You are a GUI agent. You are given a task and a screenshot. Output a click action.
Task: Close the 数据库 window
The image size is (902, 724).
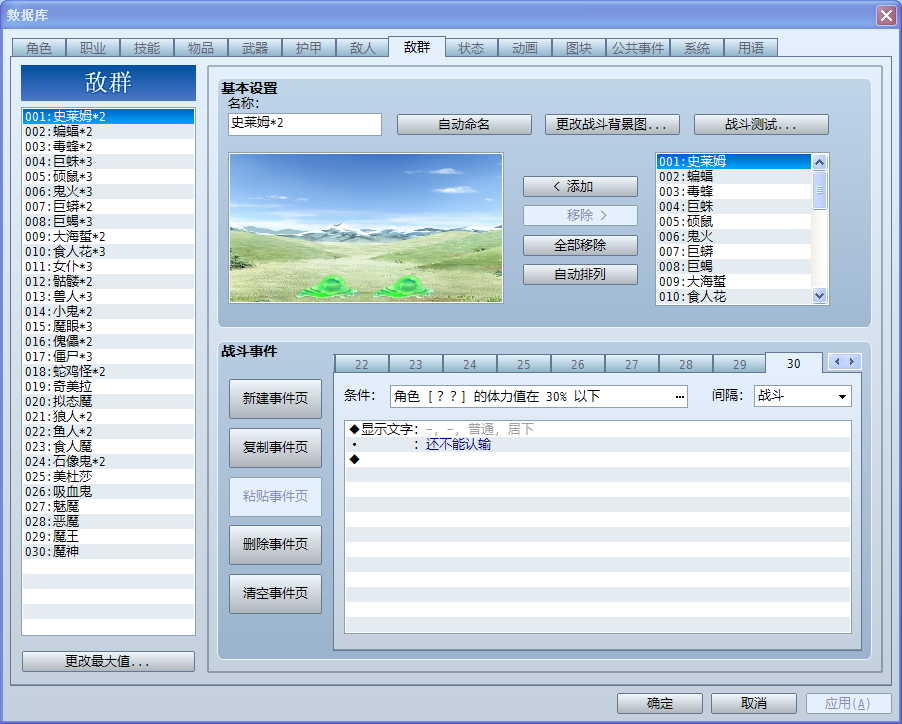[x=886, y=16]
